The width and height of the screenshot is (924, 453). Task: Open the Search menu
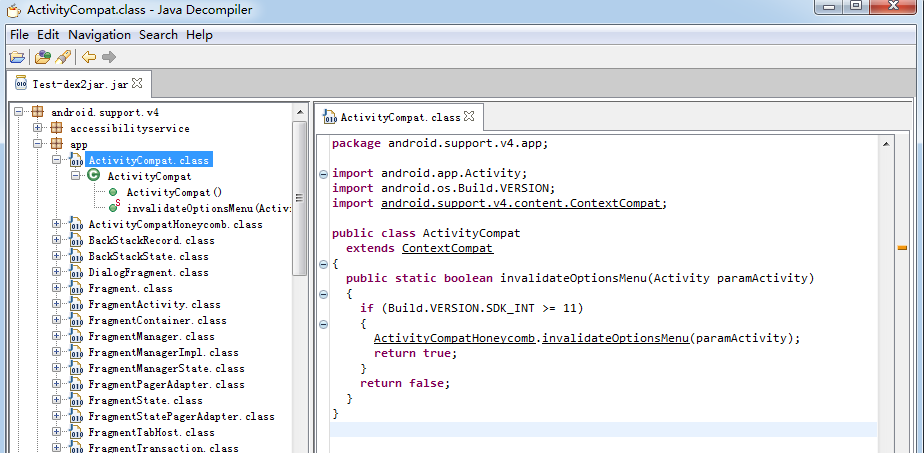pyautogui.click(x=158, y=35)
